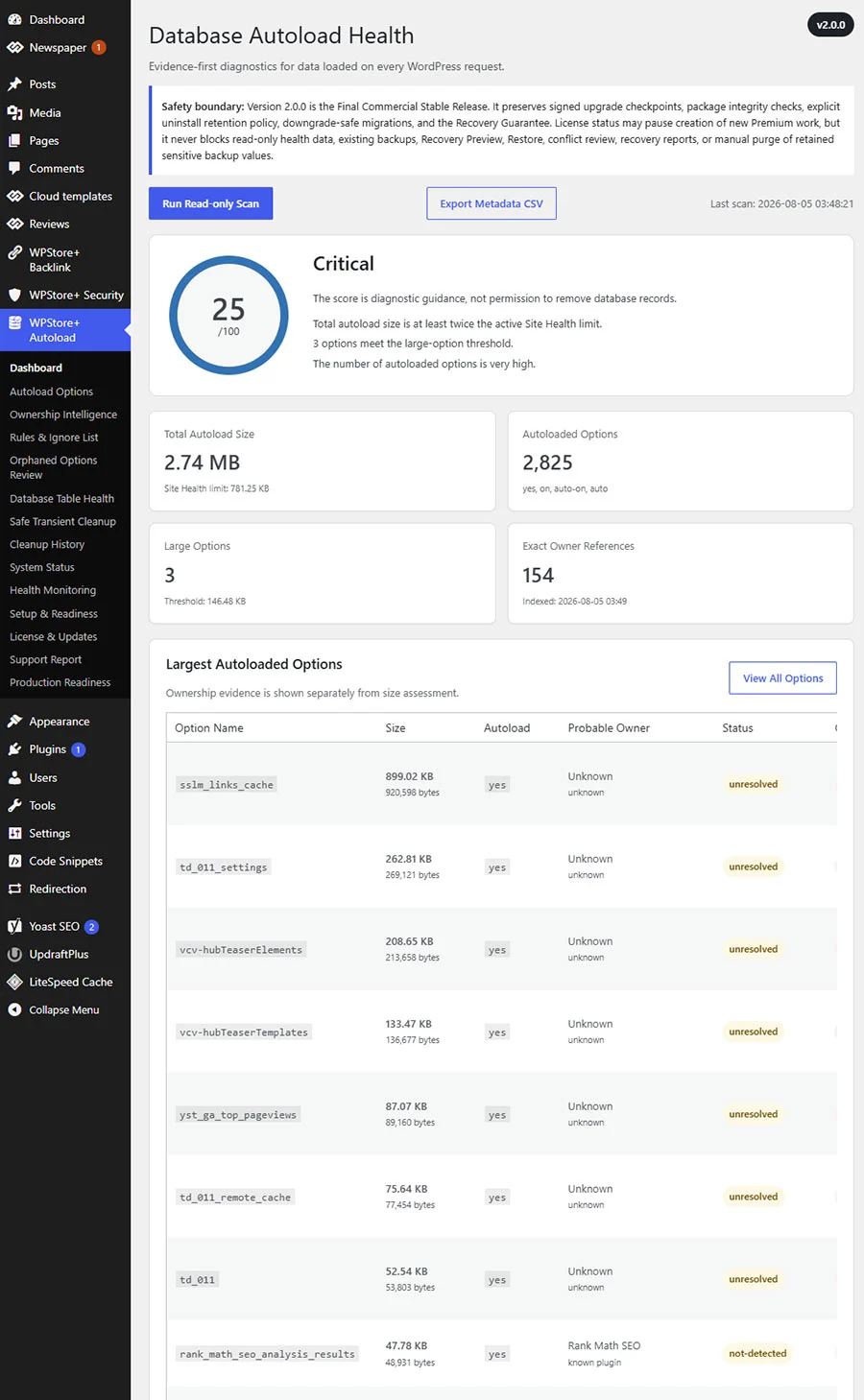The width and height of the screenshot is (864, 1400).
Task: Open License & Updates page
Action: 53,637
